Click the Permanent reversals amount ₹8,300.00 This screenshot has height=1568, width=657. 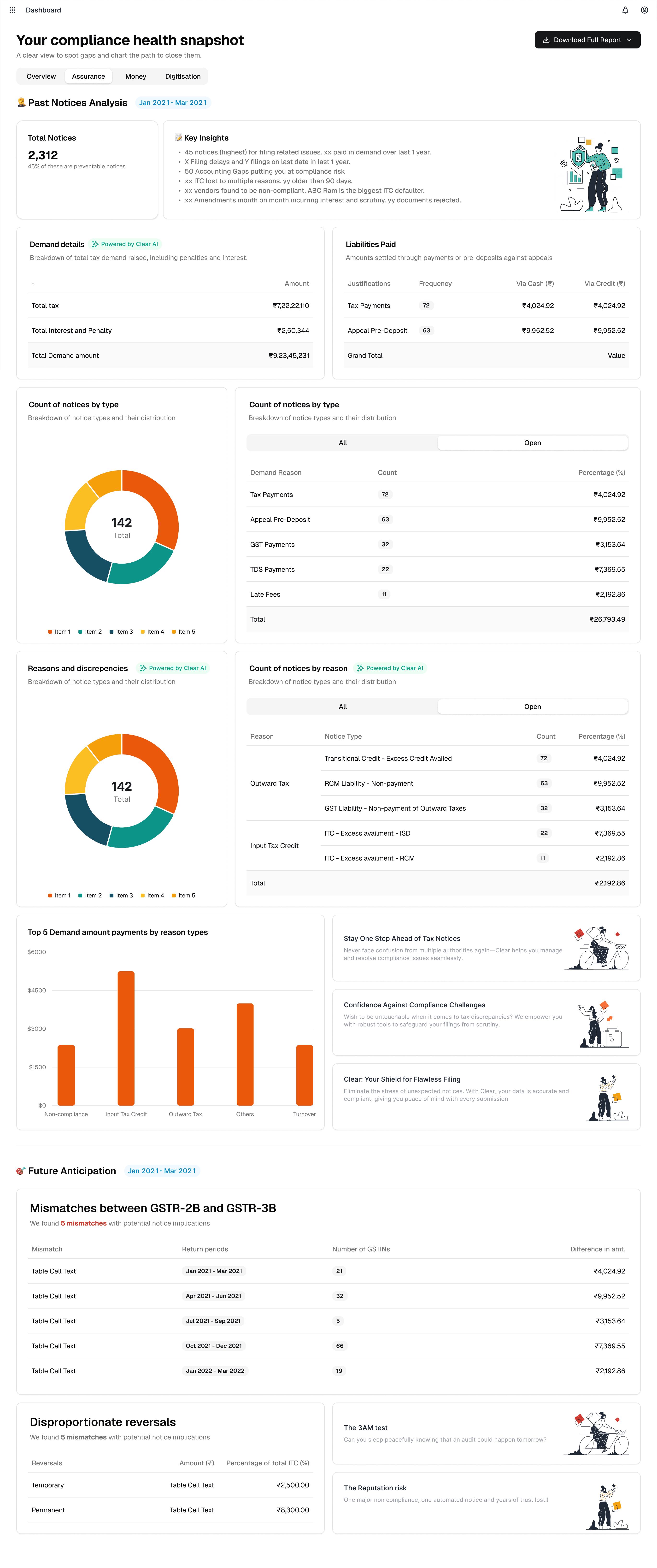tap(293, 1510)
